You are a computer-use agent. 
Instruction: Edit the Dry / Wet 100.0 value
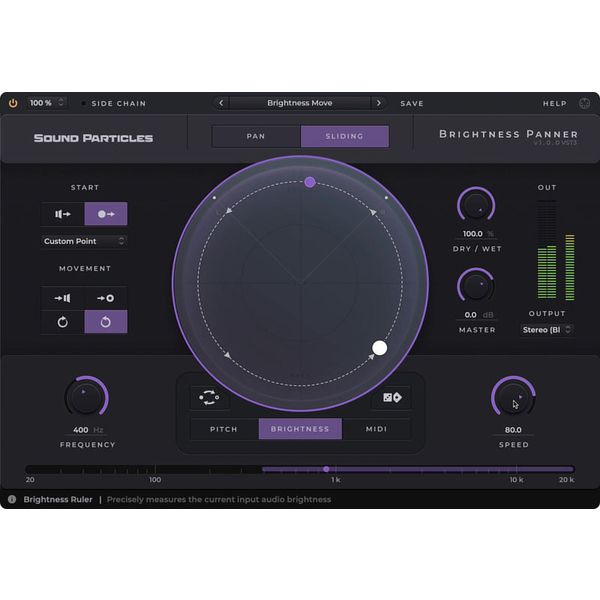pos(473,233)
